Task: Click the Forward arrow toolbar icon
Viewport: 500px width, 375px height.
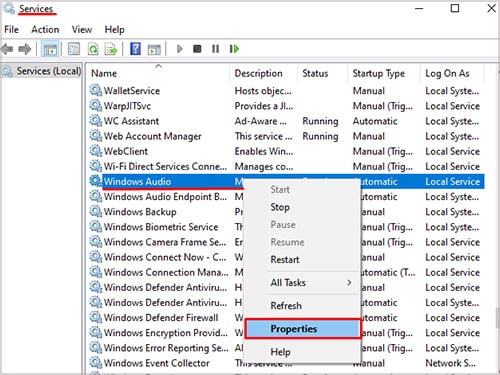Action: point(25,49)
